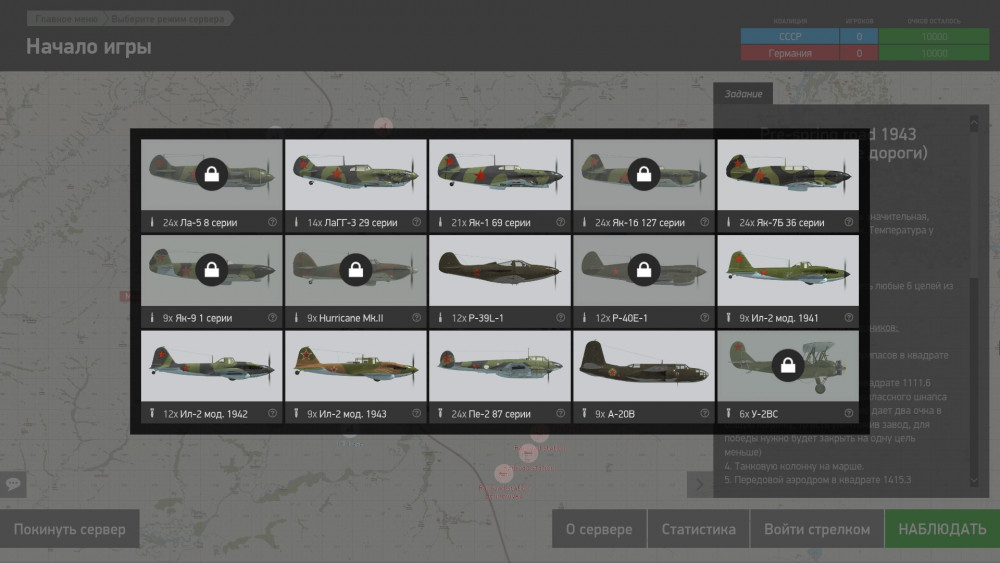This screenshot has height=563, width=1000.
Task: Select the blue СССР coalition cell
Action: point(789,37)
